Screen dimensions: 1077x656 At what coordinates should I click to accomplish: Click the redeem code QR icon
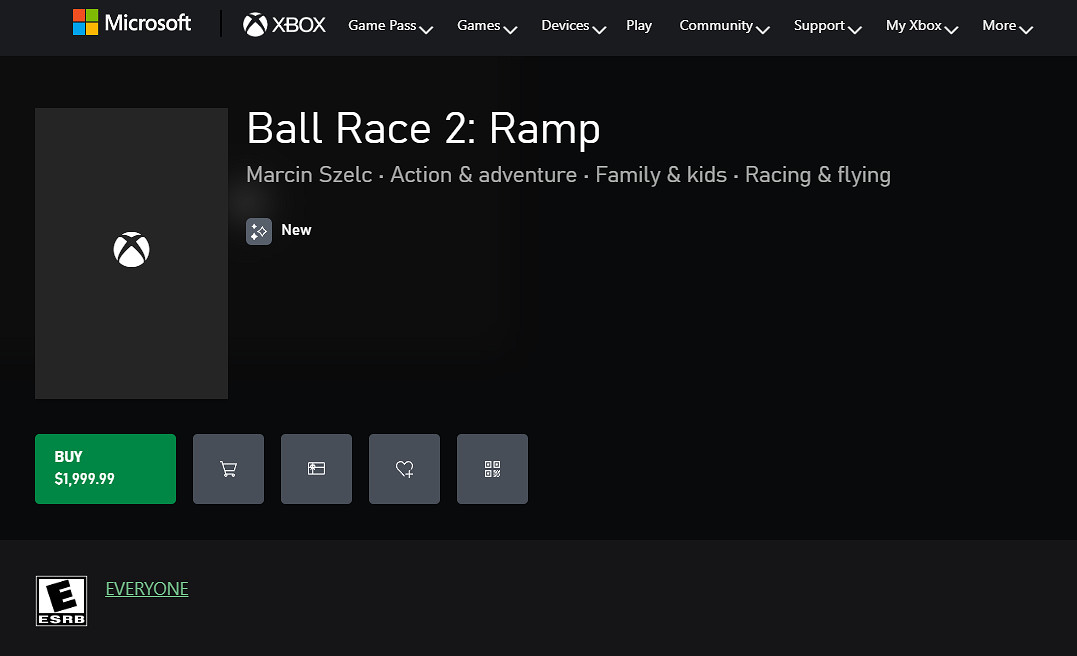[x=492, y=468]
